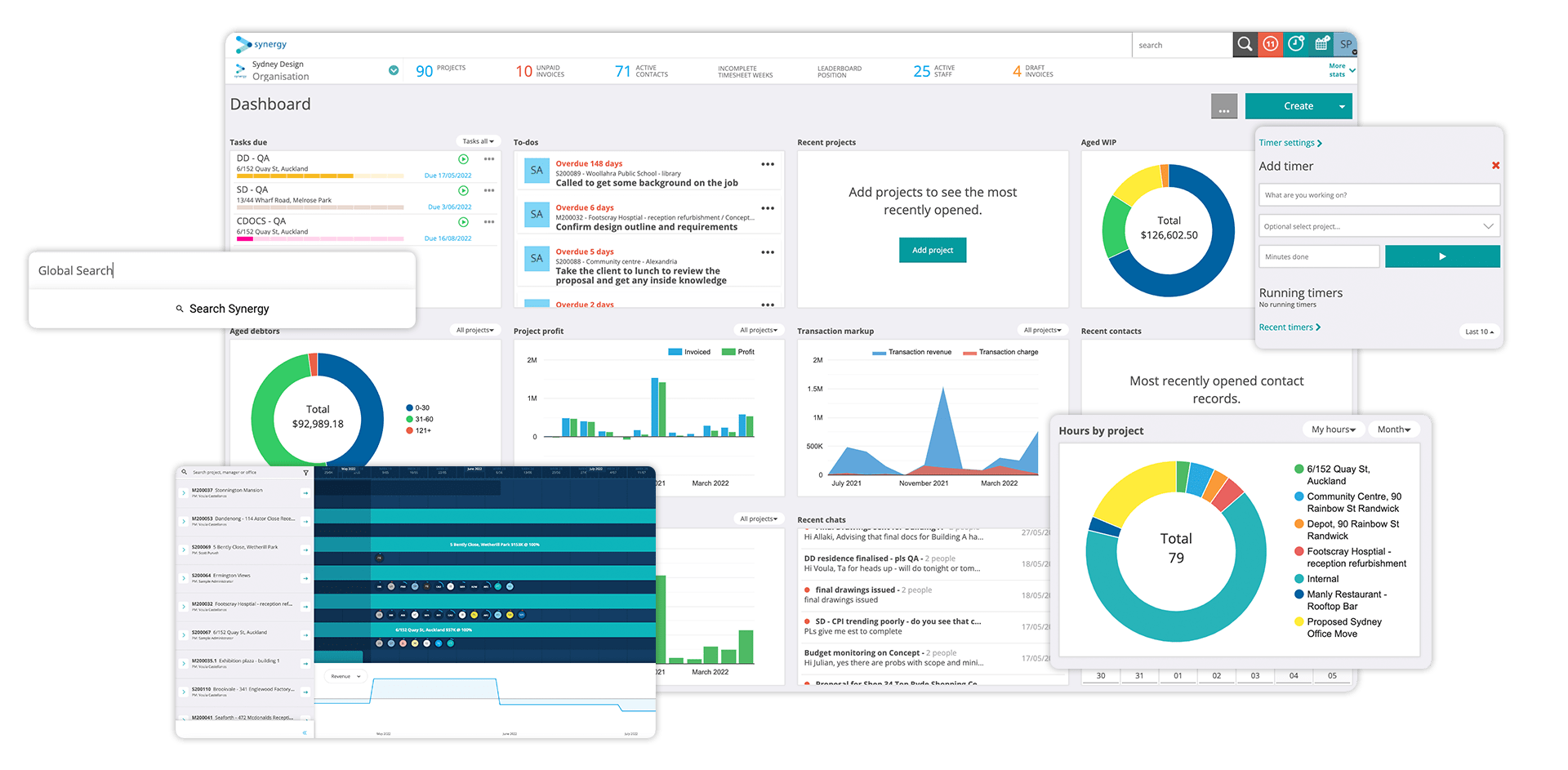Expand the Tasks all dropdown
The height and width of the screenshot is (770, 1568).
pos(478,140)
